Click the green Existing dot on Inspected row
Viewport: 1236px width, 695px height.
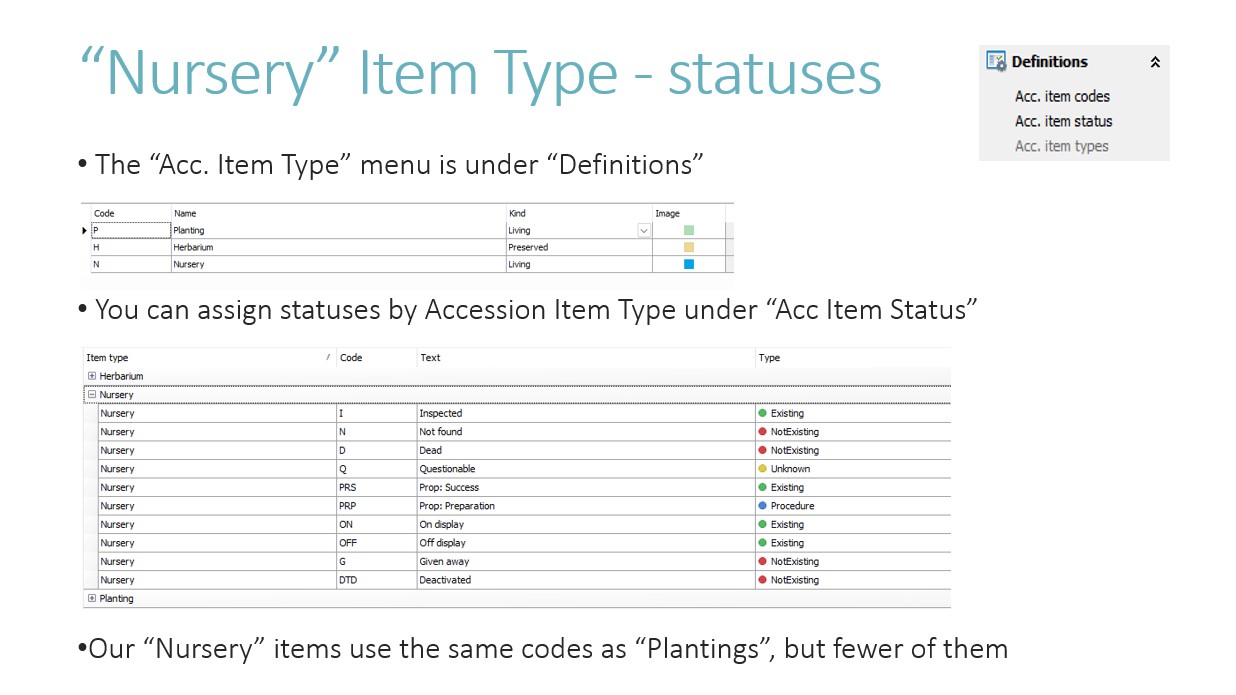click(762, 413)
